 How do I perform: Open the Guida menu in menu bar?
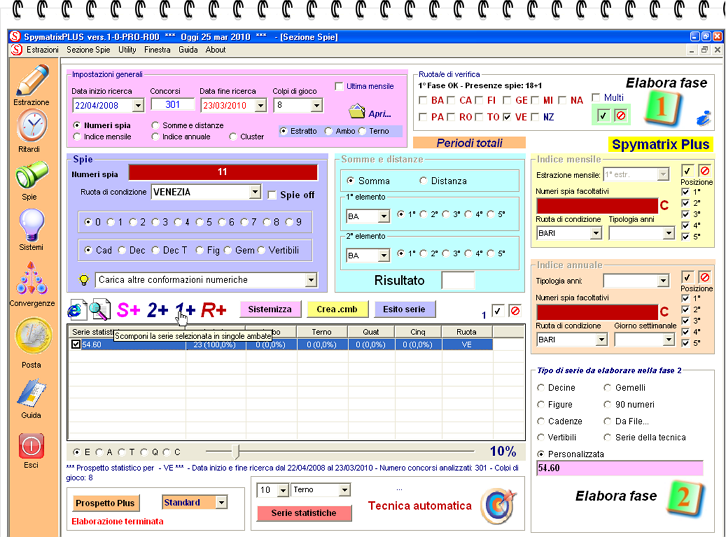pyautogui.click(x=188, y=50)
